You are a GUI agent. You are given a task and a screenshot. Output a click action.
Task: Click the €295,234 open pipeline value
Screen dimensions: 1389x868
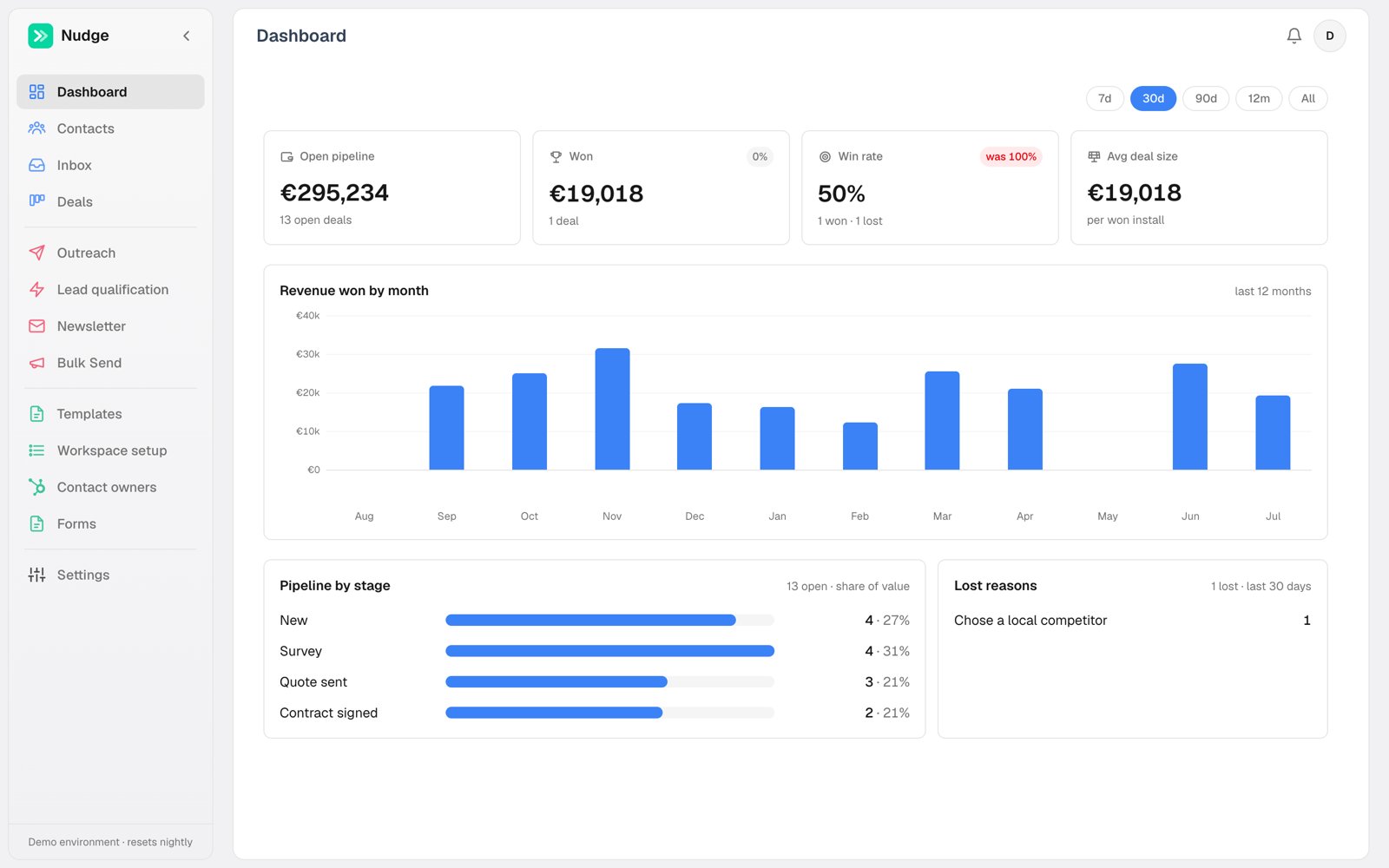click(334, 193)
